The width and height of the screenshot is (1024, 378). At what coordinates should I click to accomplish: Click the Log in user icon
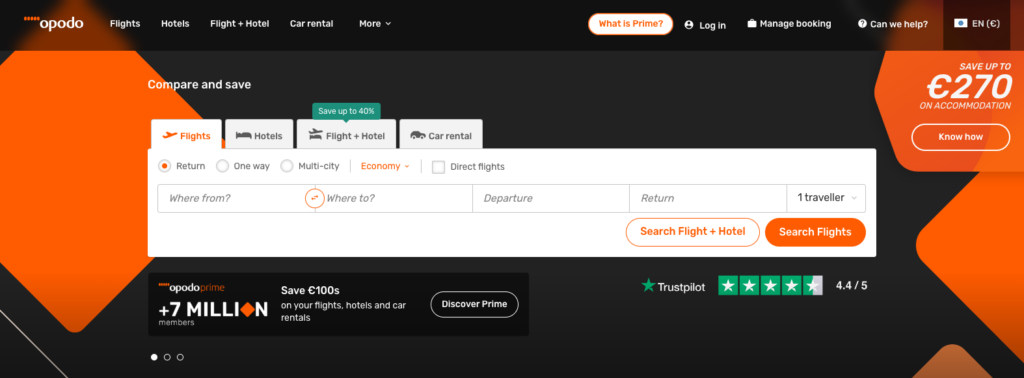pyautogui.click(x=689, y=25)
